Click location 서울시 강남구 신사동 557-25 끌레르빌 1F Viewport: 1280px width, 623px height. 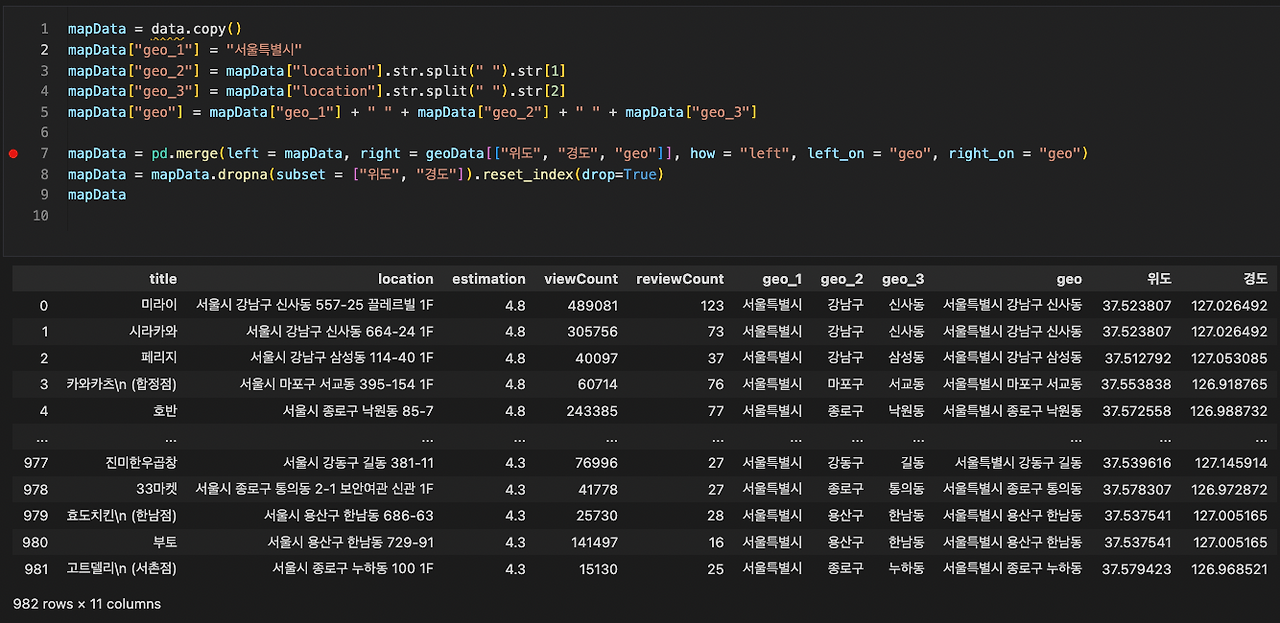pyautogui.click(x=315, y=305)
